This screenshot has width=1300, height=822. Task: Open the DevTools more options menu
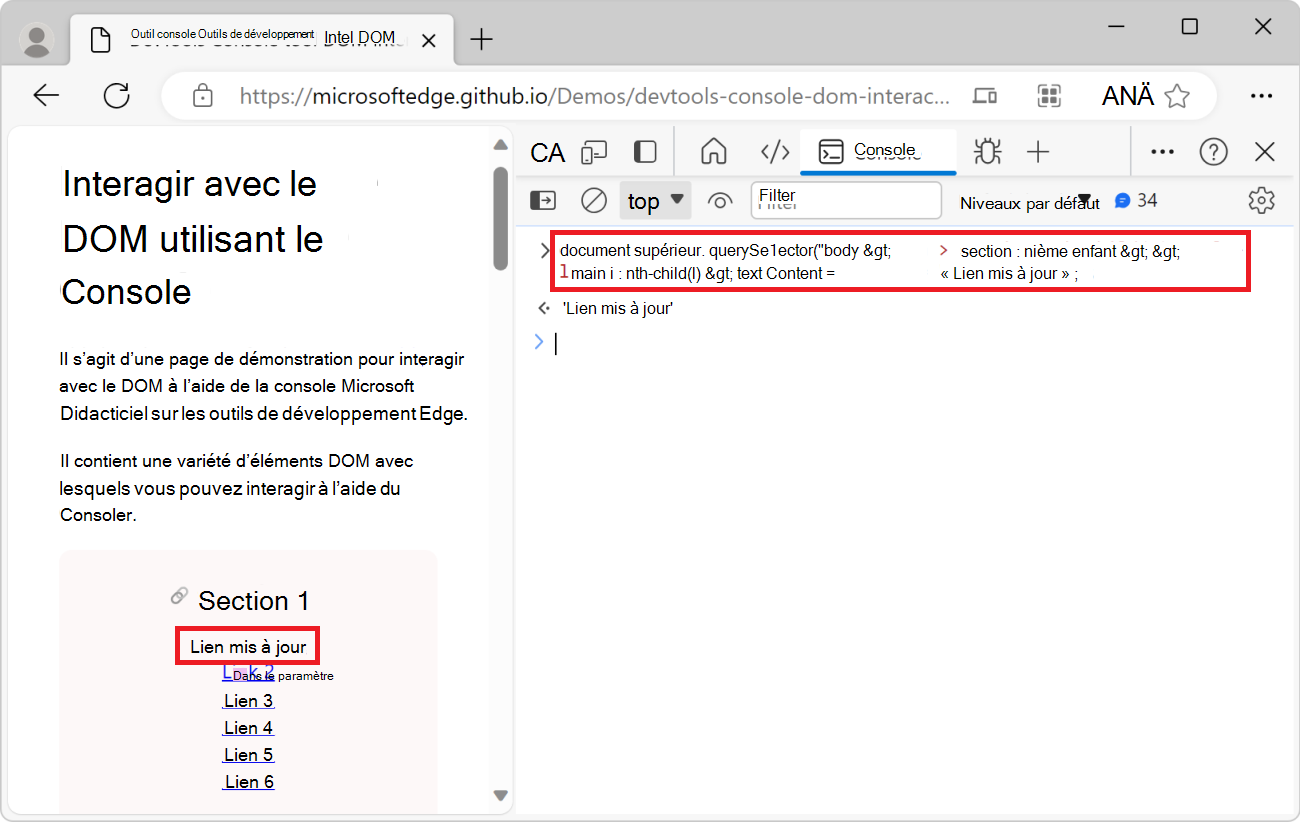coord(1162,152)
